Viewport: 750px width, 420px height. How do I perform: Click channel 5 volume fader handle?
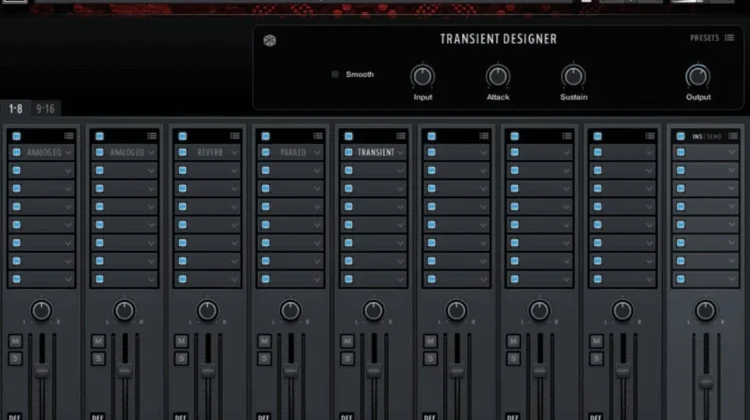[374, 370]
